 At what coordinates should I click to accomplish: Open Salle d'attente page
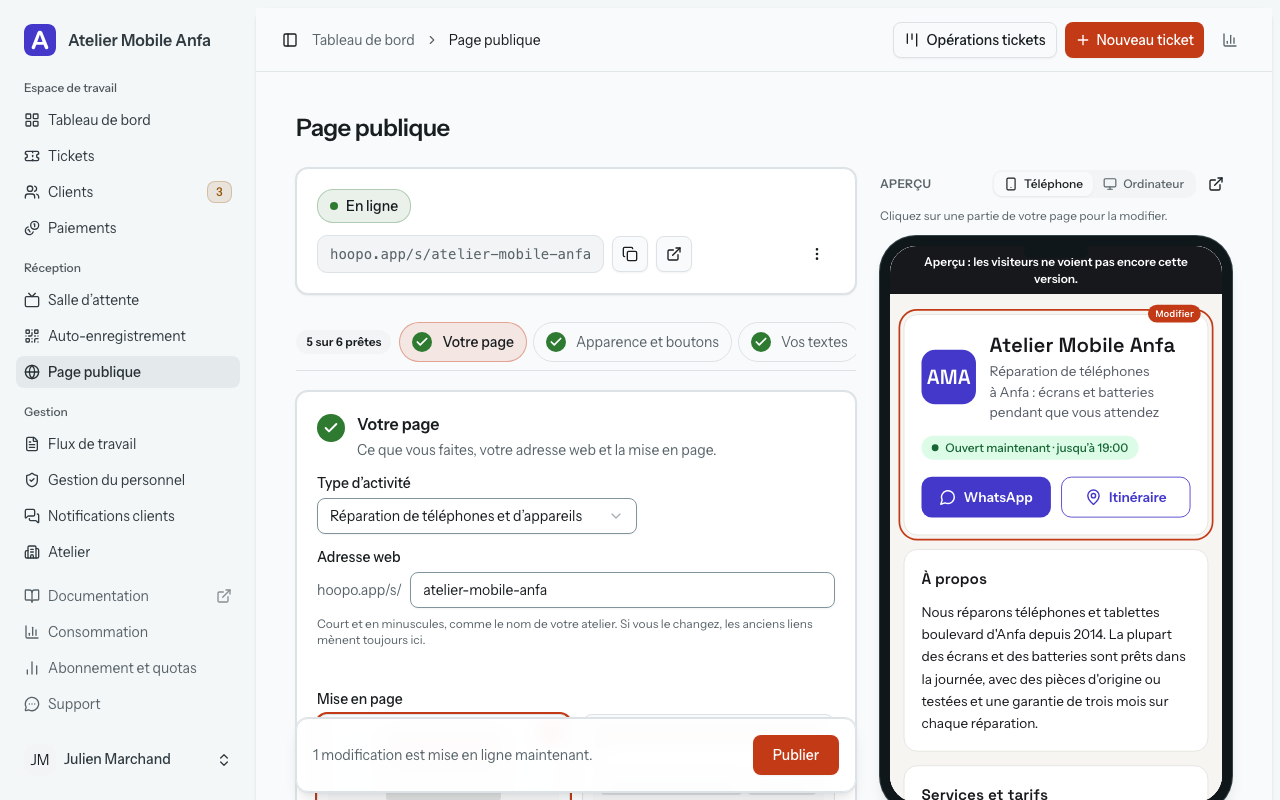click(128, 300)
